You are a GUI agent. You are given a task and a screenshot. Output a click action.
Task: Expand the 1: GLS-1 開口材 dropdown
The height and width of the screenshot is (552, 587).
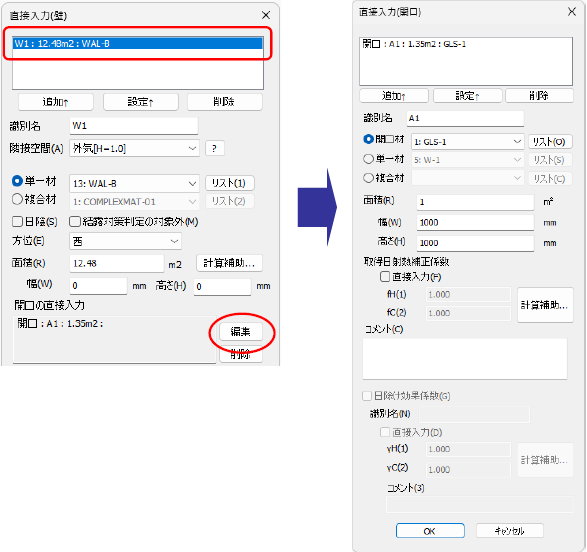[467, 142]
